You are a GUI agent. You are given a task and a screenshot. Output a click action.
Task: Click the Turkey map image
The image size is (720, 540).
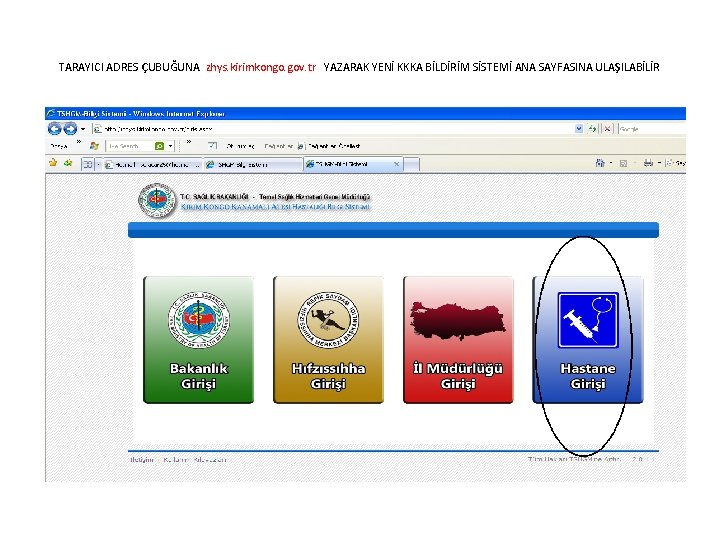click(x=458, y=321)
